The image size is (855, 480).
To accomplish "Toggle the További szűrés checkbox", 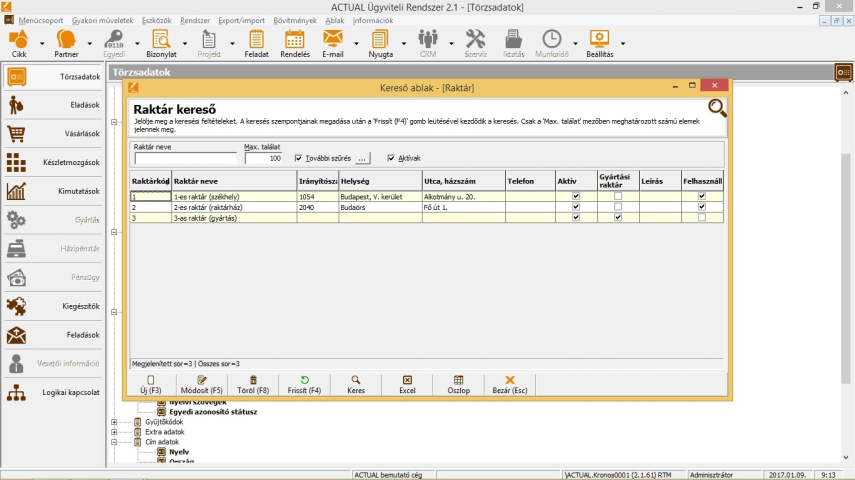I will coord(299,158).
